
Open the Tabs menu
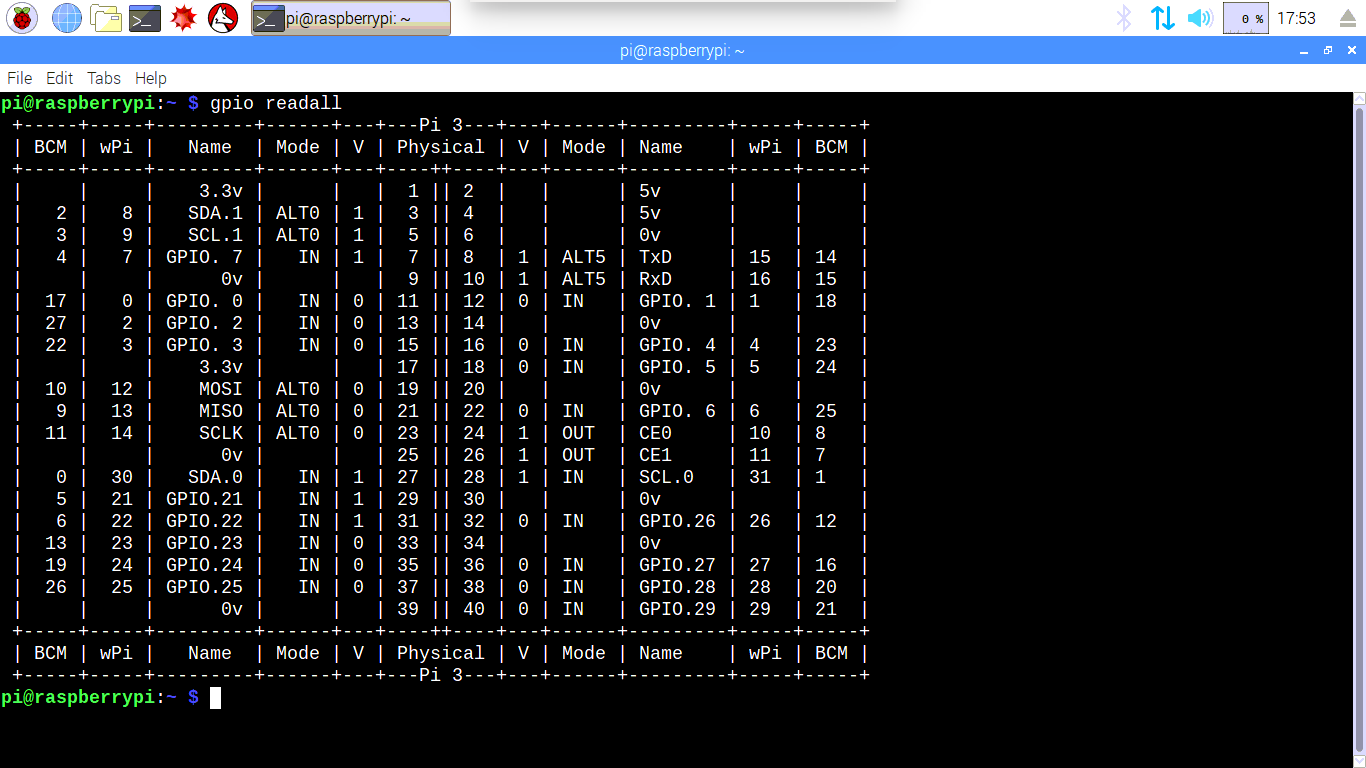pyautogui.click(x=104, y=78)
